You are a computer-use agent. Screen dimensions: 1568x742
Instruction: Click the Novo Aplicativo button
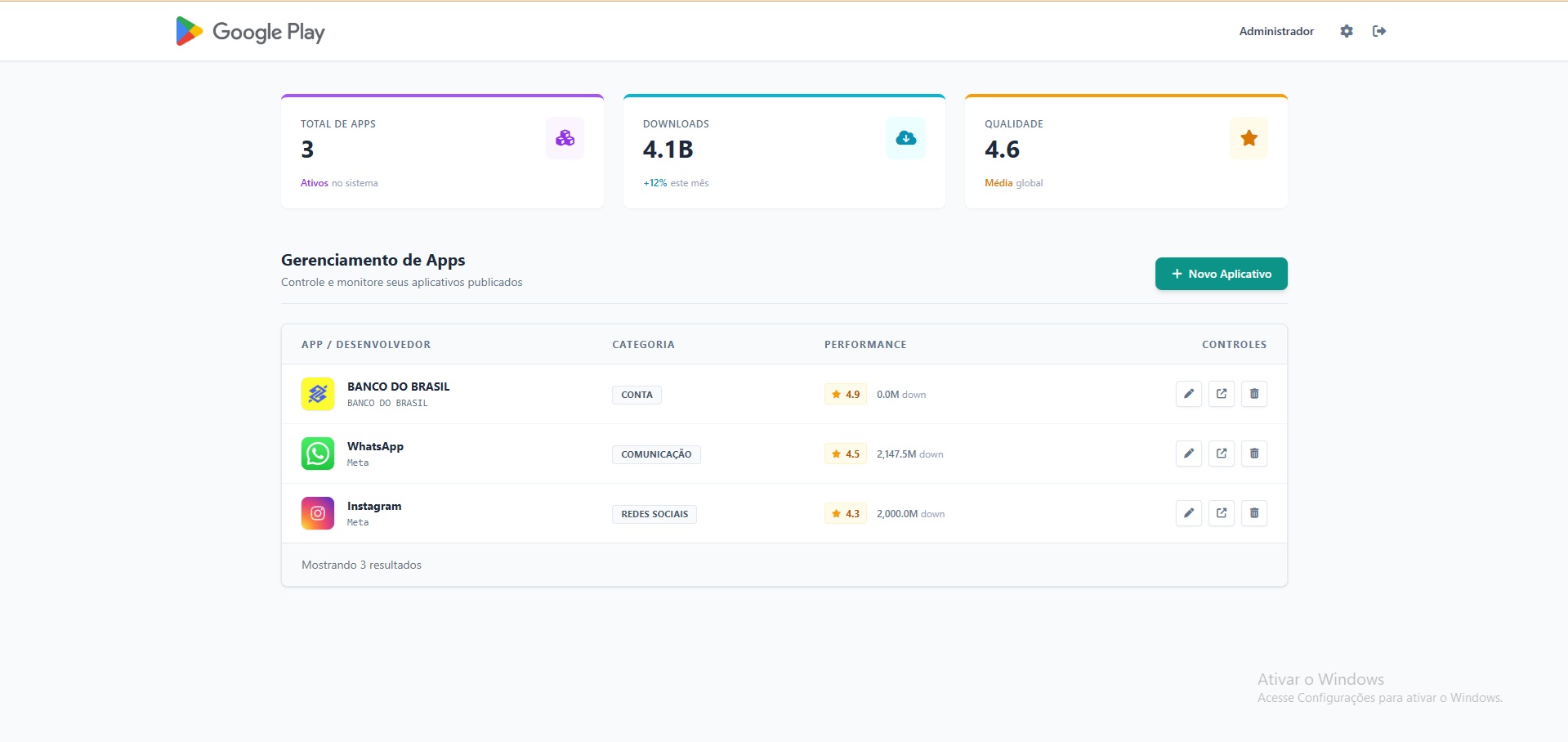point(1221,274)
